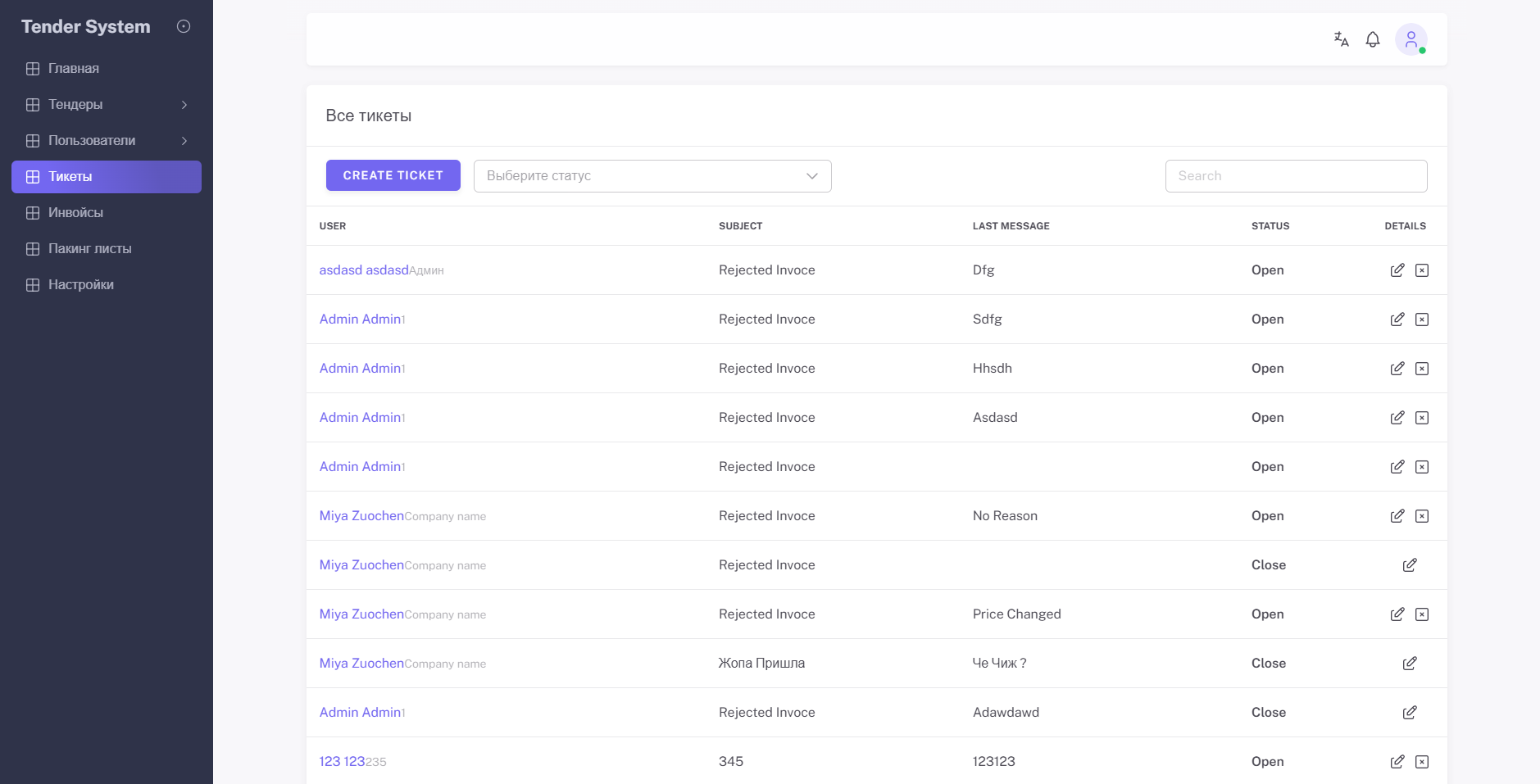
Task: Click the Price Changed message cell
Action: point(1017,614)
